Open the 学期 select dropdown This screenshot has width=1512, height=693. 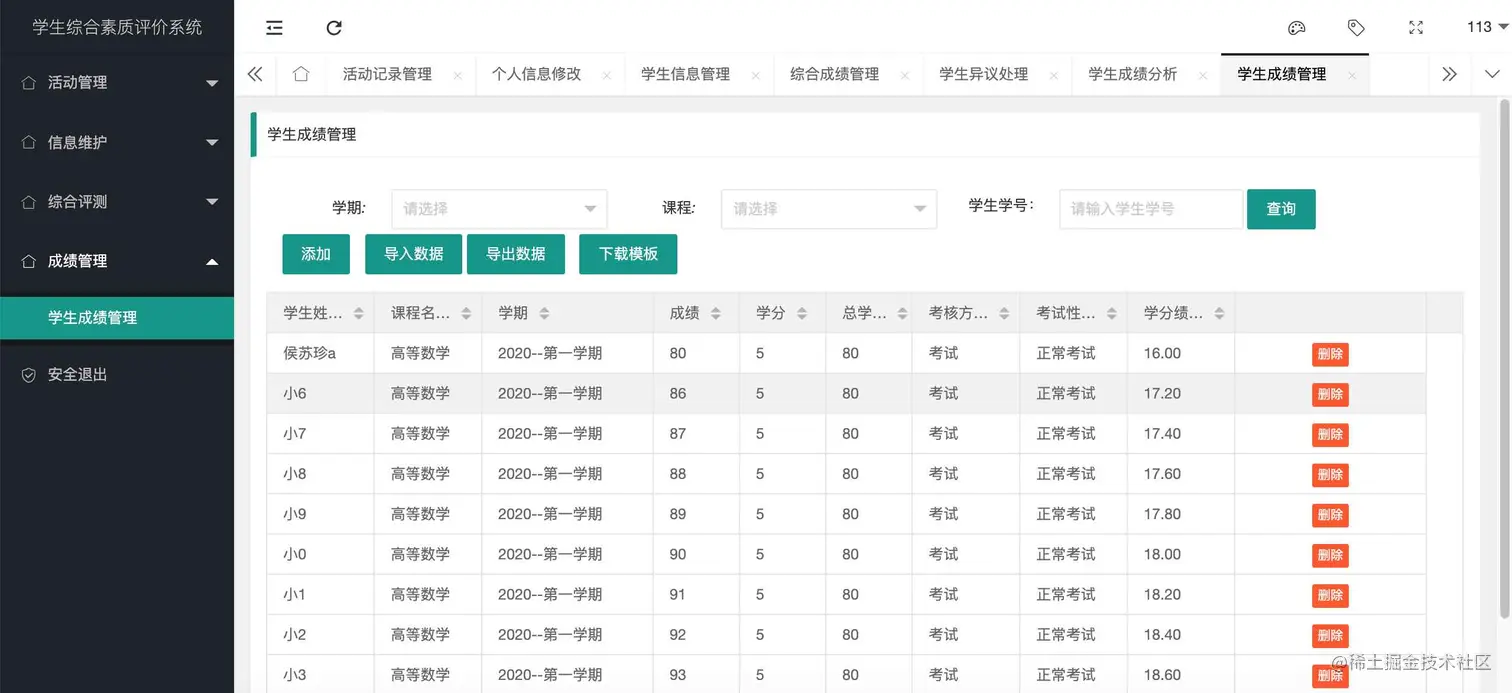click(499, 209)
